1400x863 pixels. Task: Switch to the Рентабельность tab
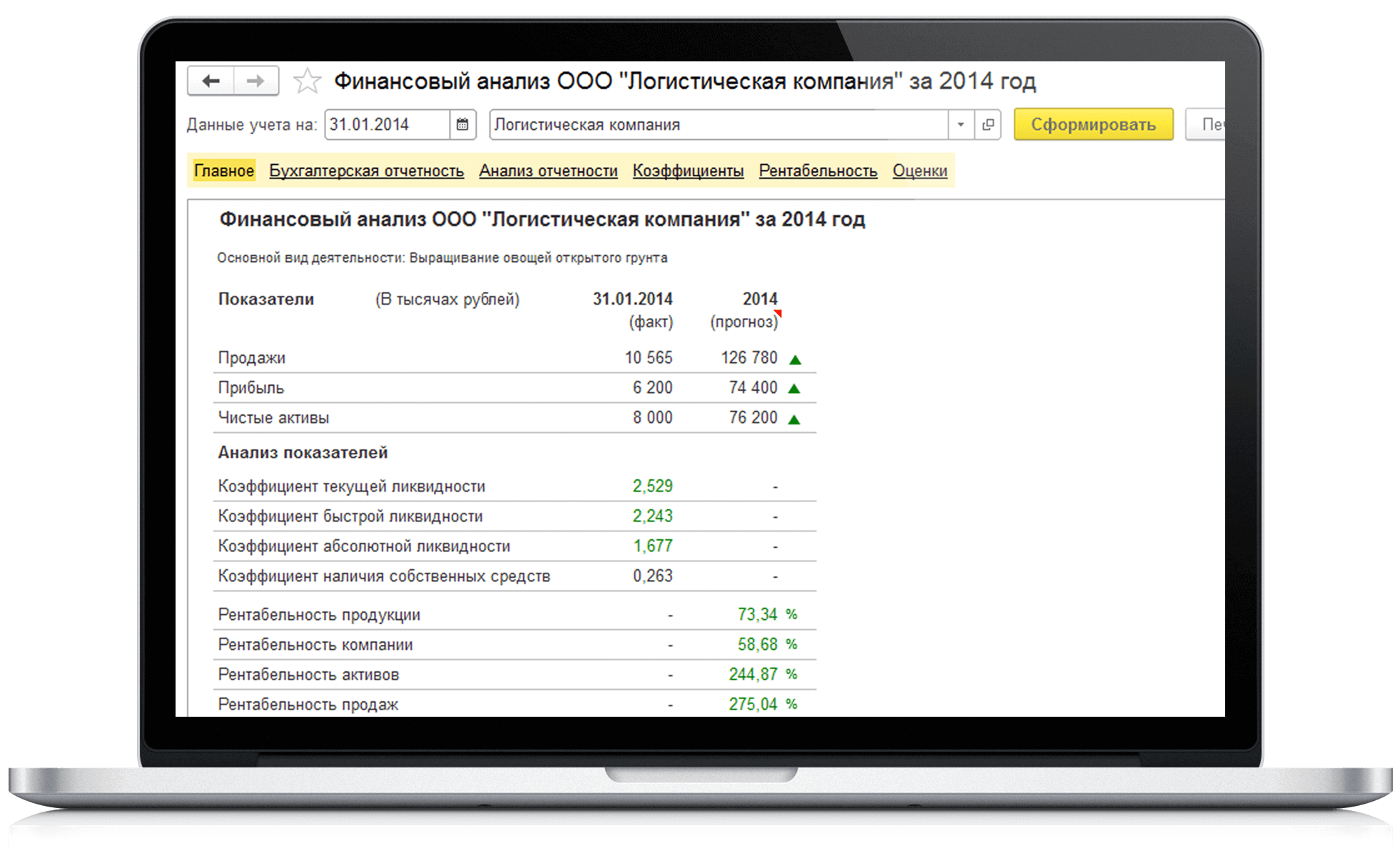pyautogui.click(x=818, y=171)
